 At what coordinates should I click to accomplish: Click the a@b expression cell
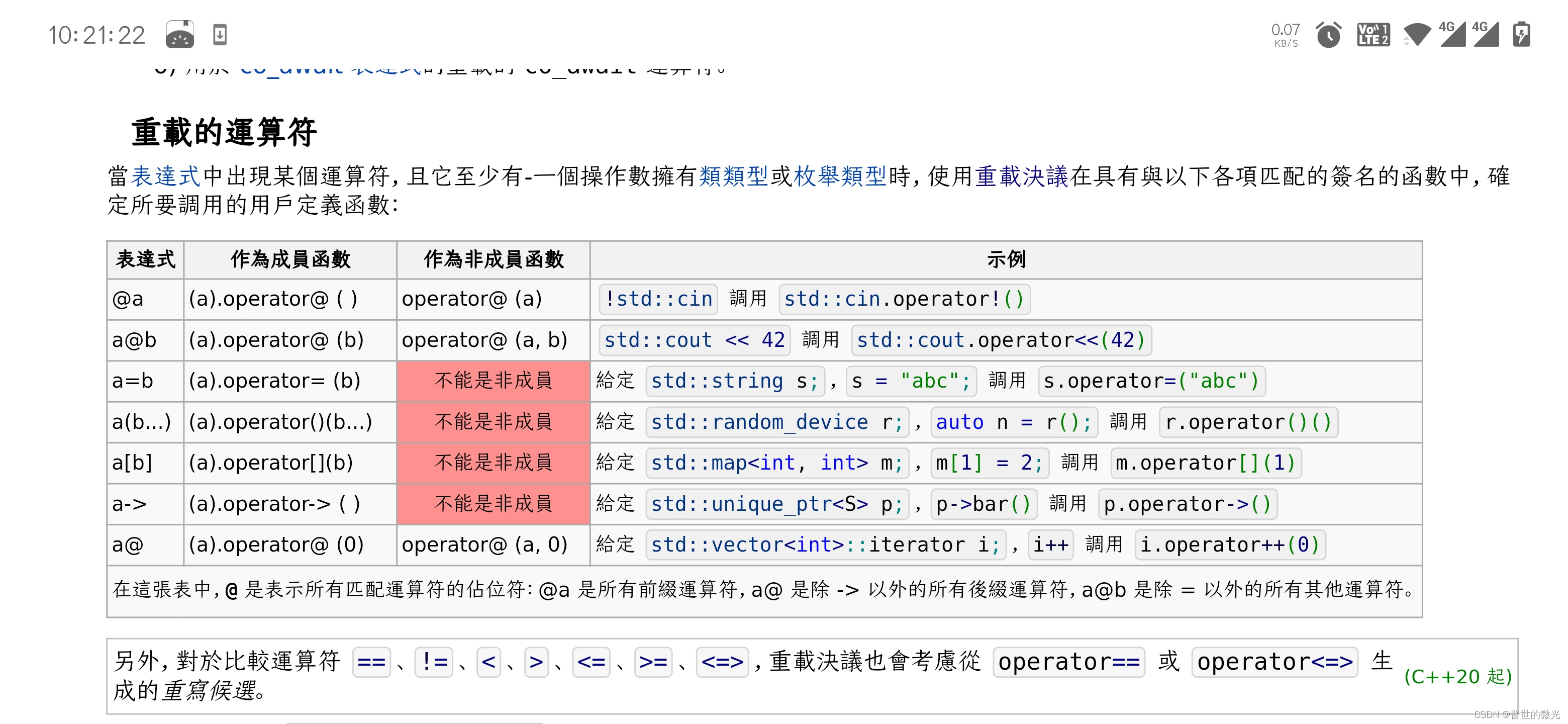click(x=145, y=340)
